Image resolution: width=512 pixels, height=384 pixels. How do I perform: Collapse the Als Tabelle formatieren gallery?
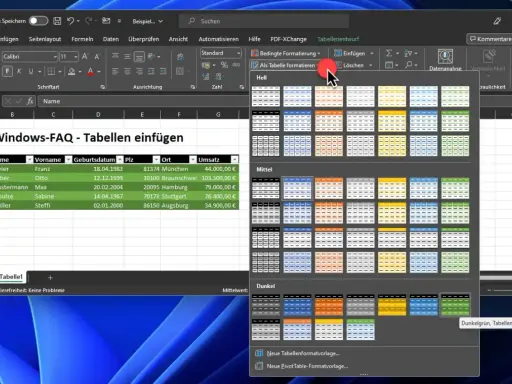[x=283, y=65]
